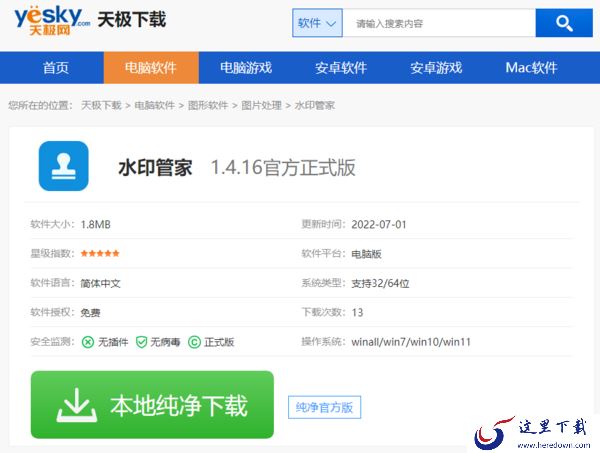Click the 支持32/64位 system type value
This screenshot has height=453, width=600.
(380, 284)
